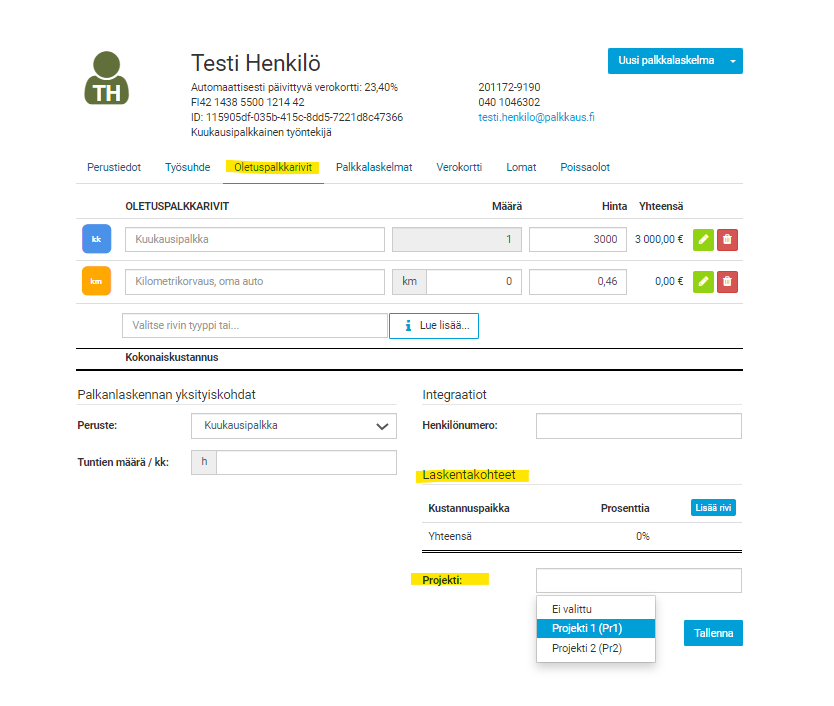Expand the Uusi palkkalaskelma dropdown arrow
The image size is (834, 706).
pos(732,61)
